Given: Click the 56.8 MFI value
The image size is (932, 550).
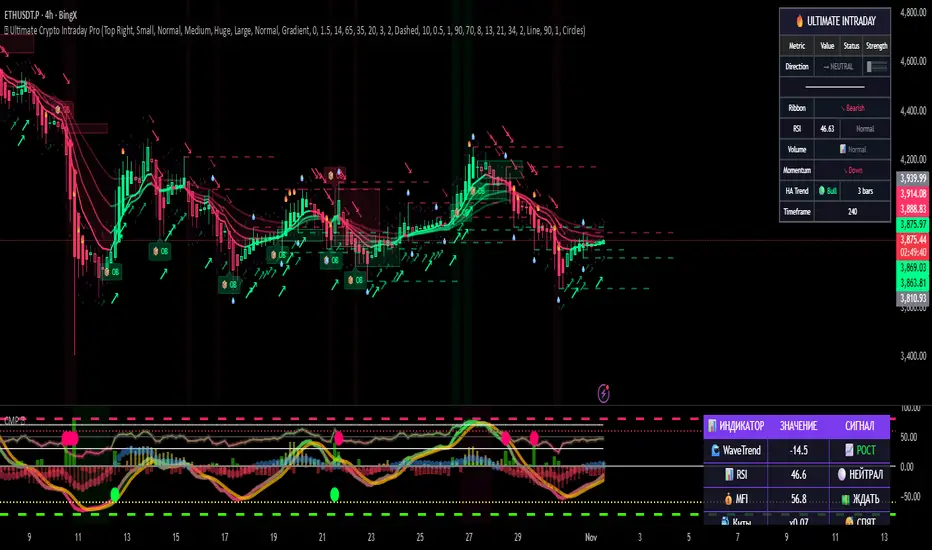Looking at the screenshot, I should pyautogui.click(x=798, y=499).
